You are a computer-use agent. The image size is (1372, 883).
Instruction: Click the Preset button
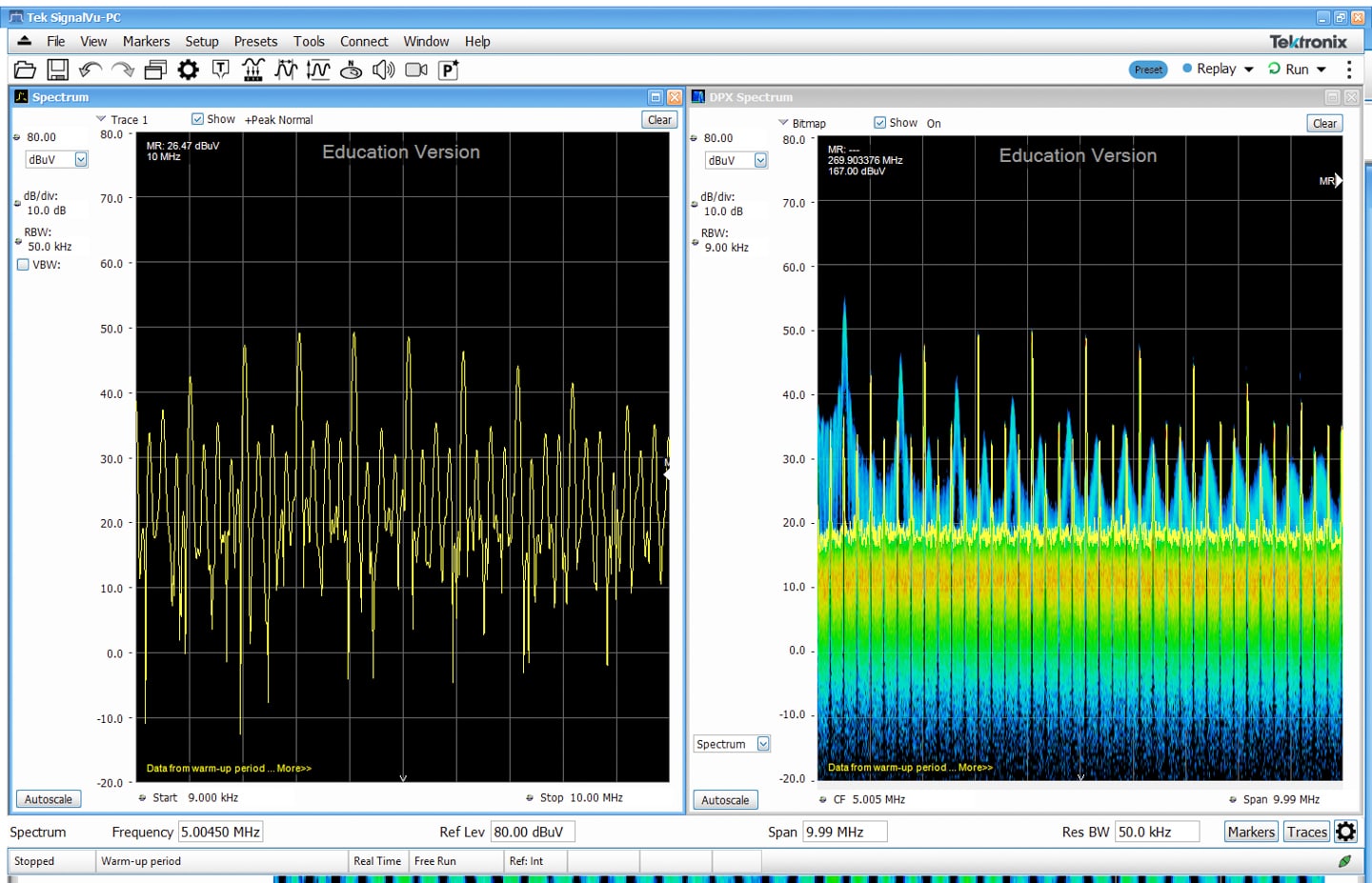click(x=1148, y=70)
